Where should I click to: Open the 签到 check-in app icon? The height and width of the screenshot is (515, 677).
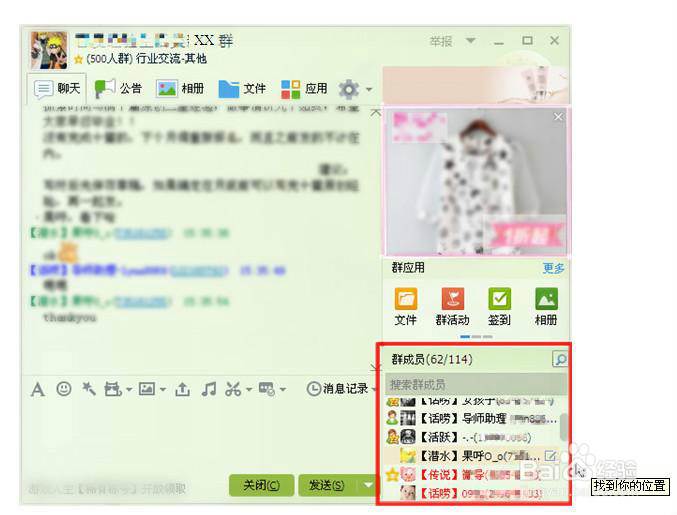pyautogui.click(x=500, y=307)
